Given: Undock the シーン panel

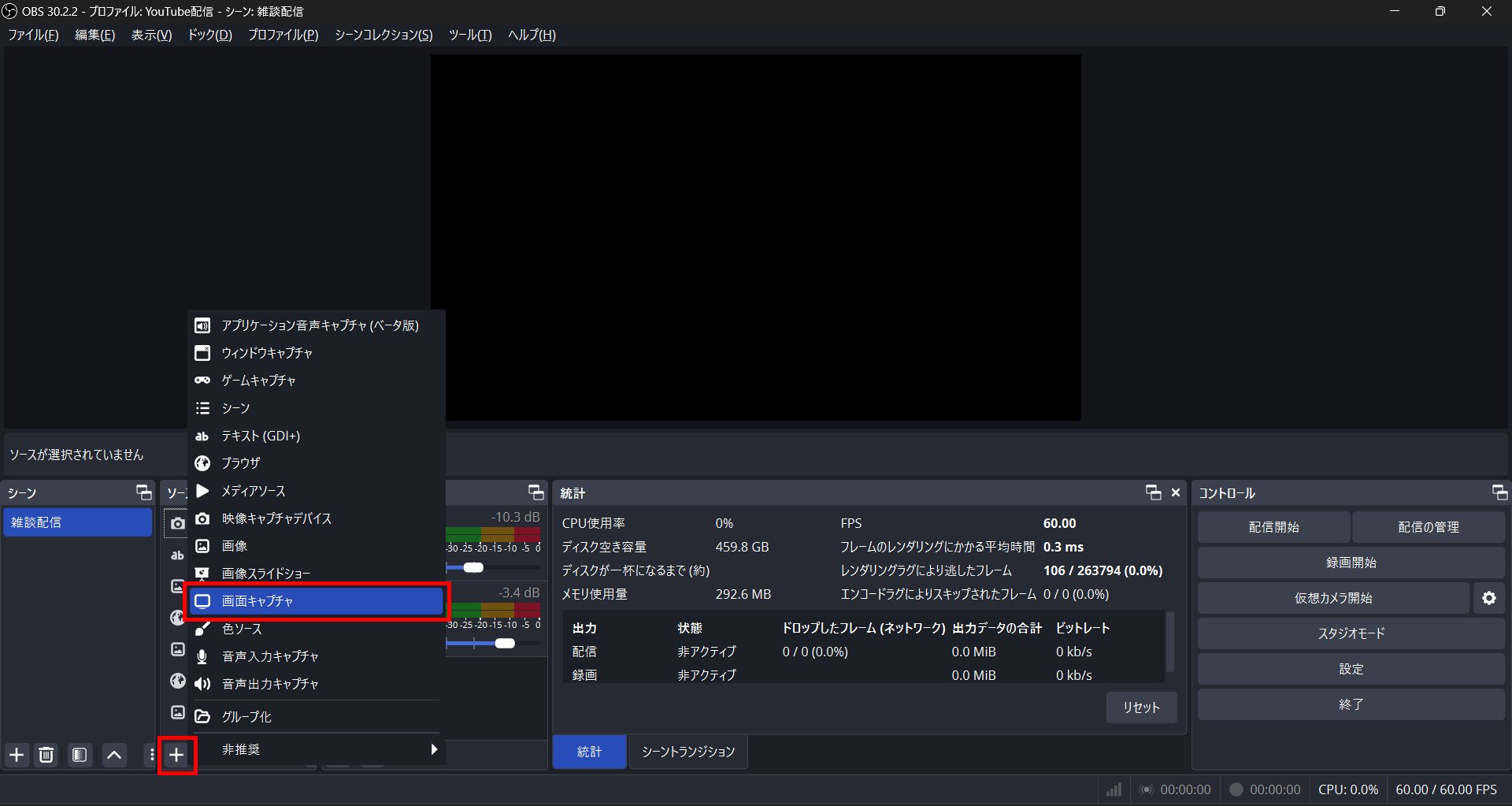Looking at the screenshot, I should (x=144, y=492).
